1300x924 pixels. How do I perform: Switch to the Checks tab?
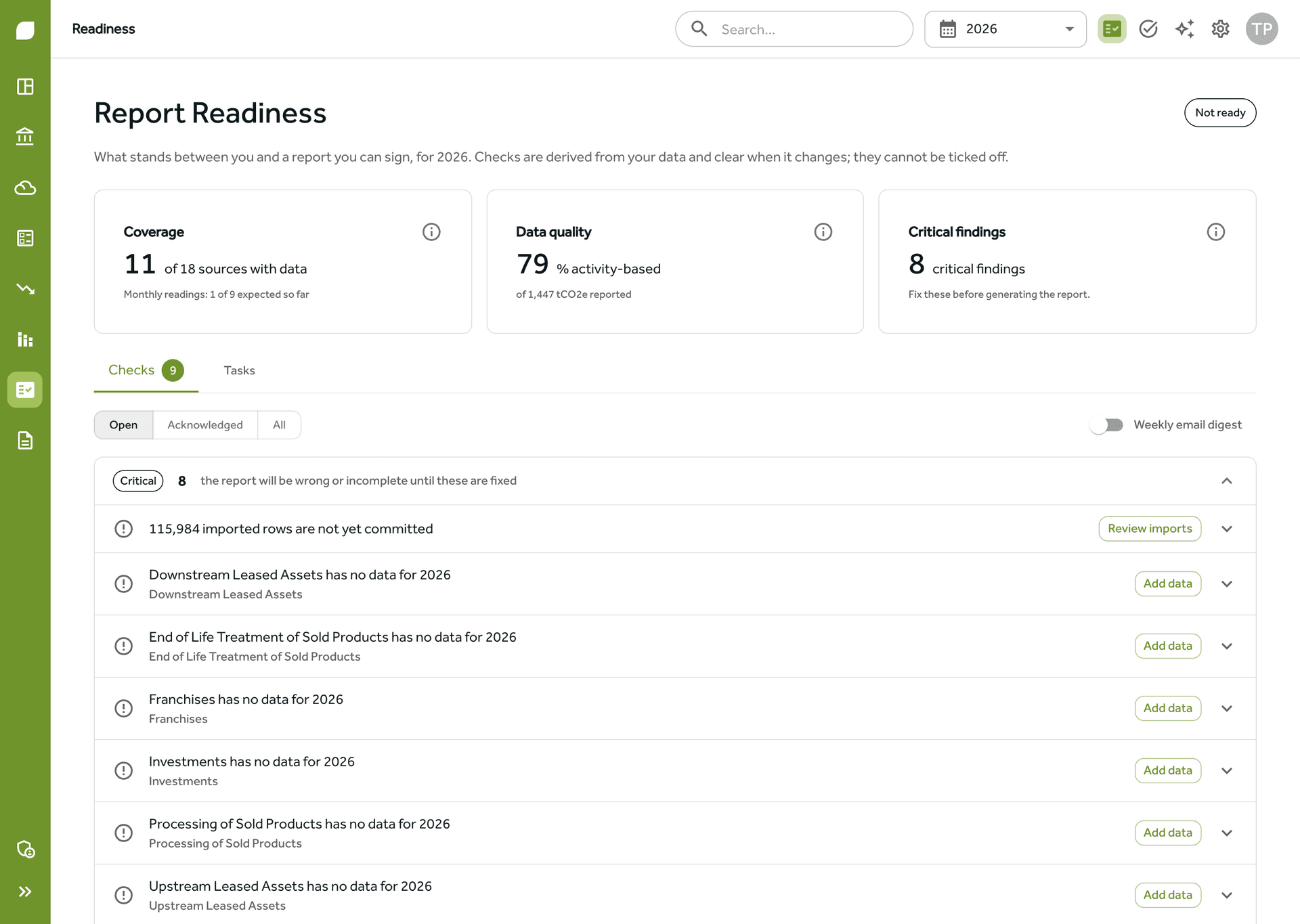(146, 370)
